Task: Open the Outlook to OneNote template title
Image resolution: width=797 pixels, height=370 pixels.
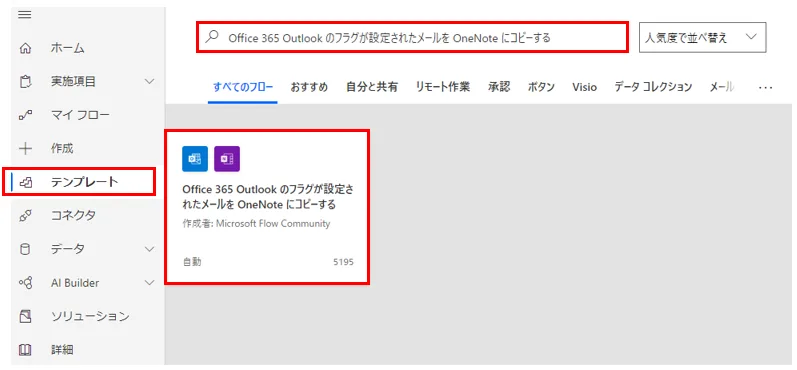Action: [268, 197]
